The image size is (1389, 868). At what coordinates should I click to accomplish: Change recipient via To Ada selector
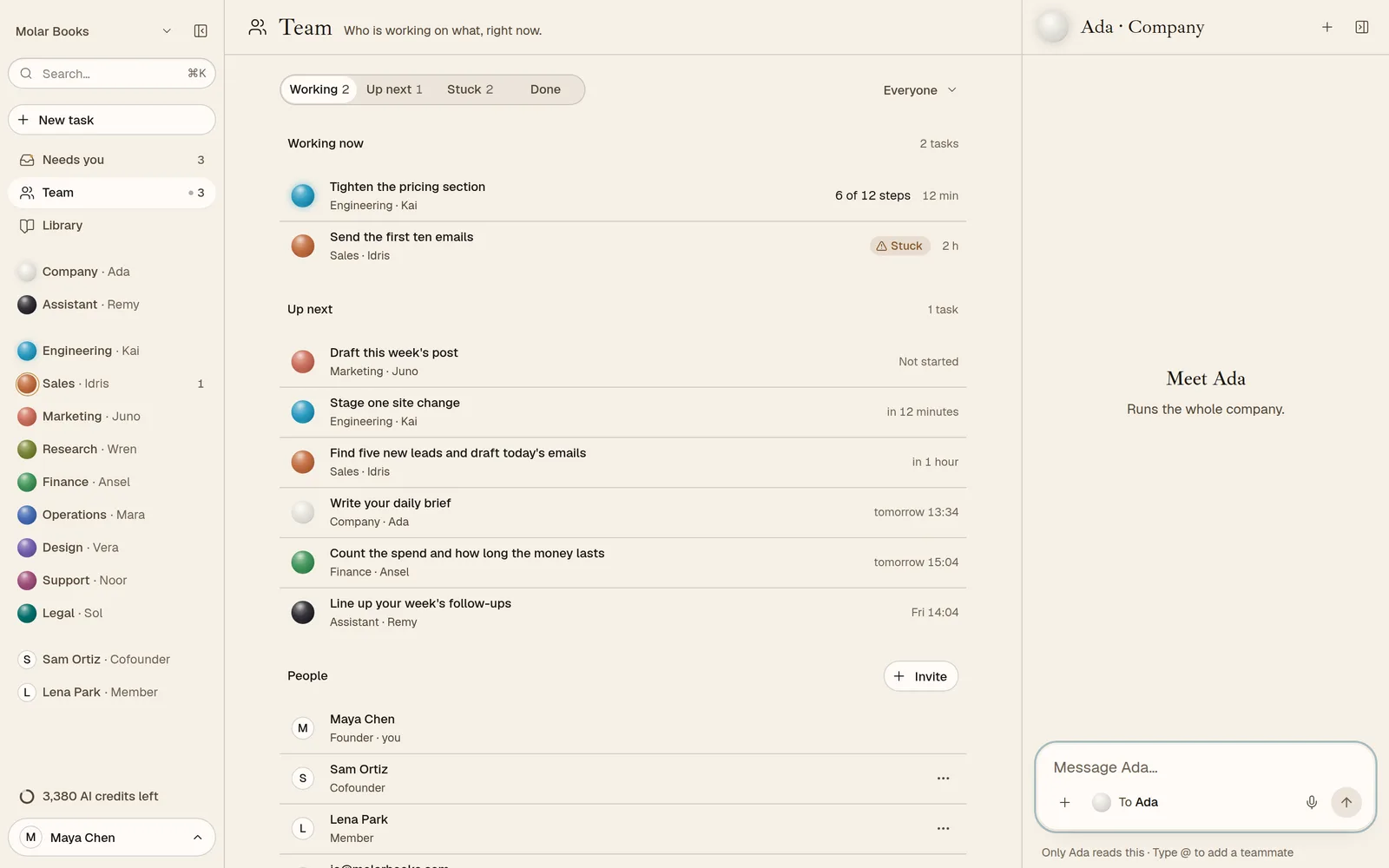click(1125, 802)
